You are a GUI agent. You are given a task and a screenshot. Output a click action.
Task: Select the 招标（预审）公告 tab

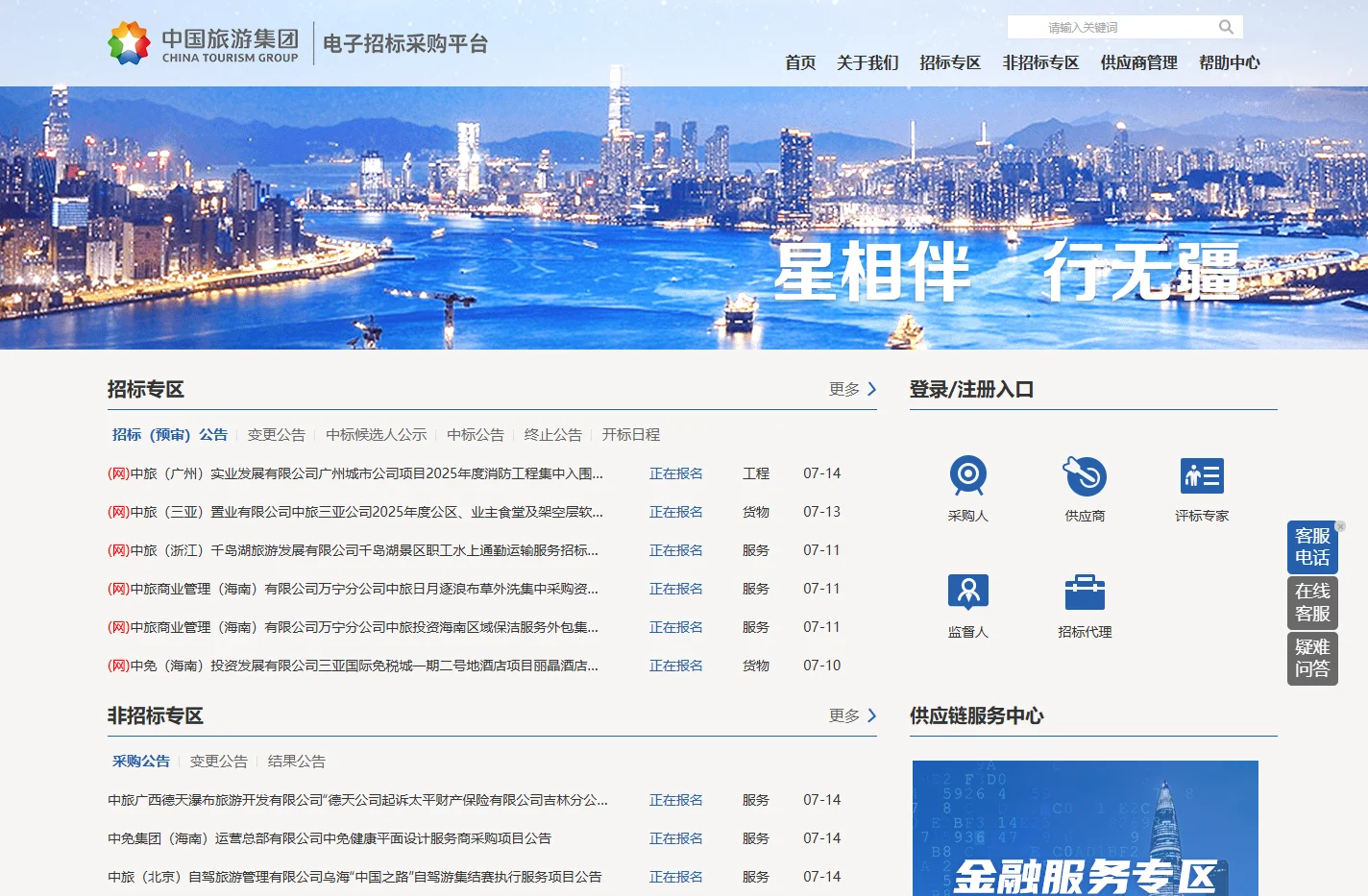(x=170, y=434)
